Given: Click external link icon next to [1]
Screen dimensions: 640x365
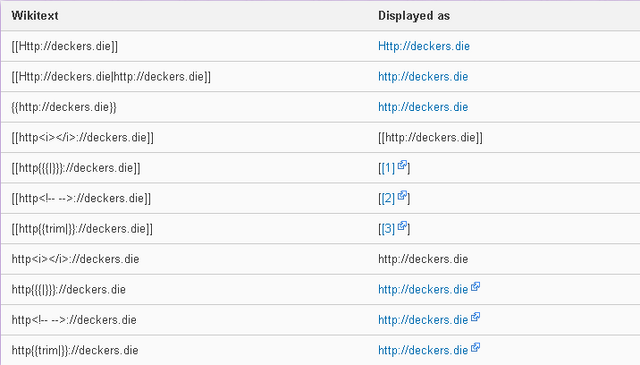Looking at the screenshot, I should (402, 165).
